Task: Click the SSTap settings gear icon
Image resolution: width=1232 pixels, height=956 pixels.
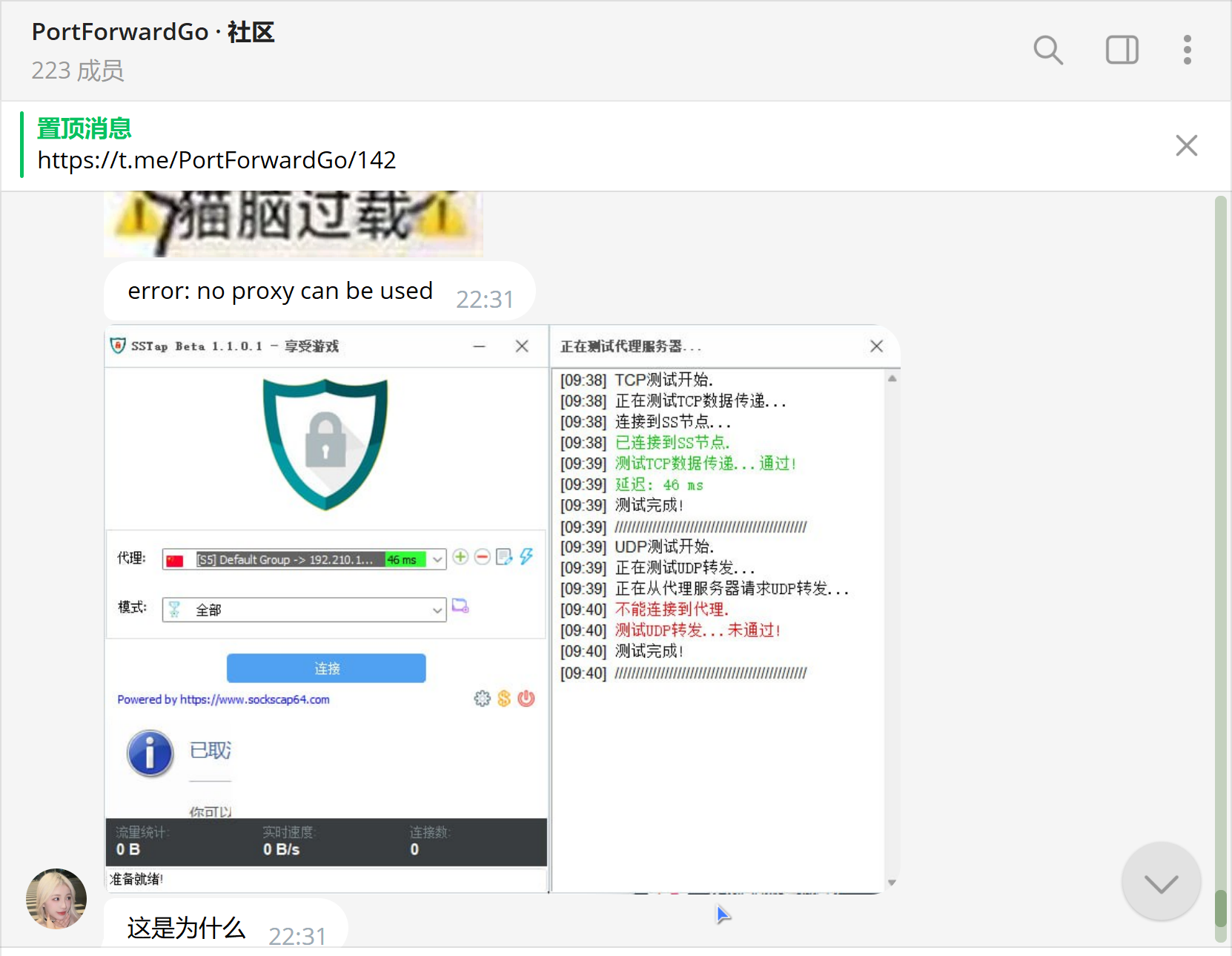Action: [x=482, y=699]
